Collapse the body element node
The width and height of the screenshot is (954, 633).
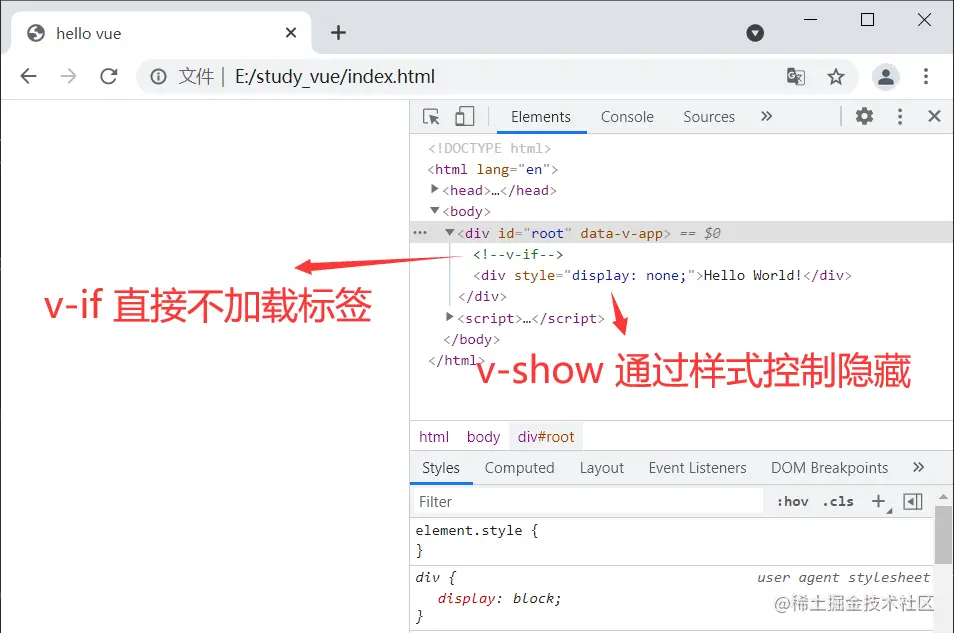(x=434, y=211)
